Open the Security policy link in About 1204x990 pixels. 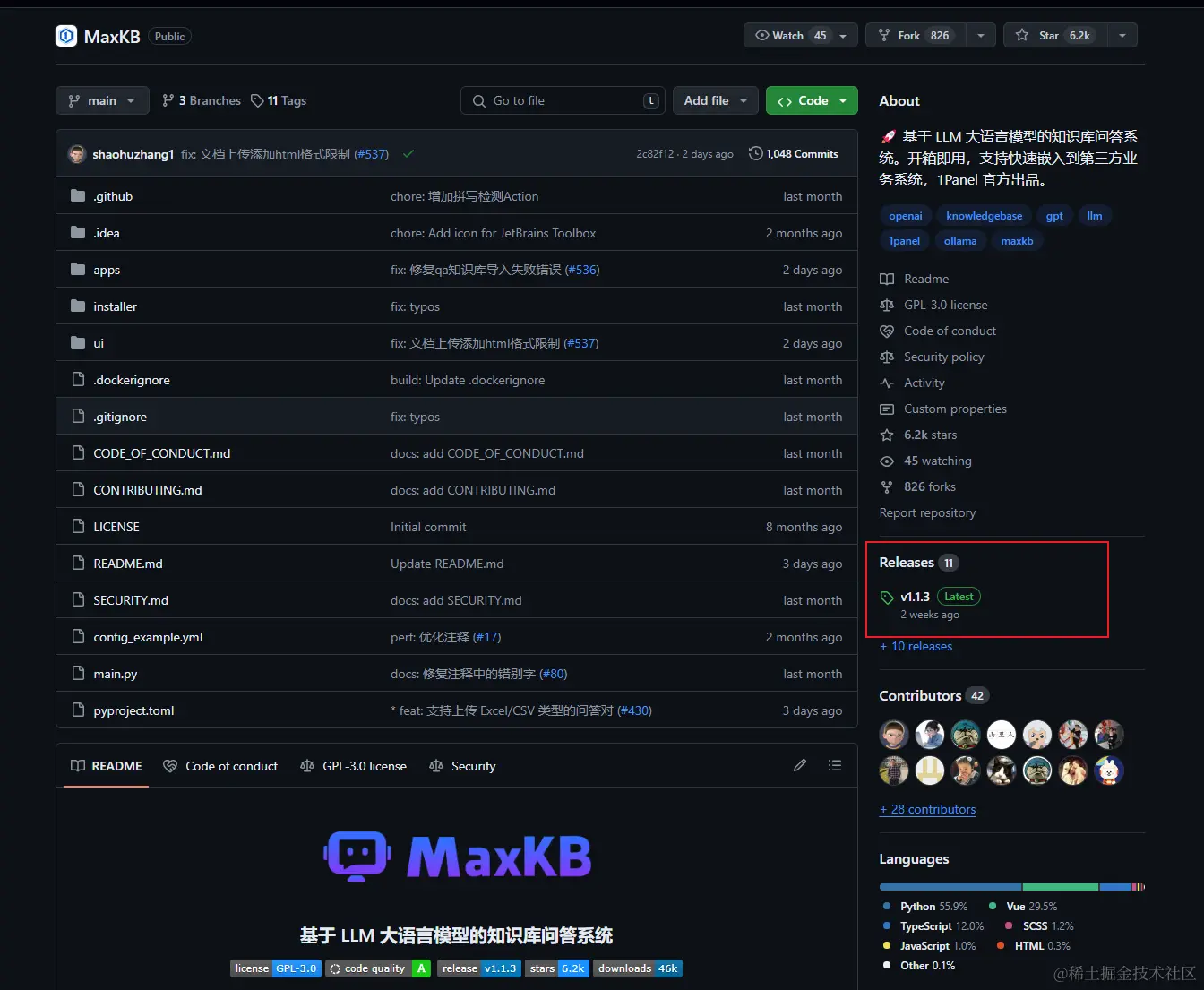click(944, 357)
